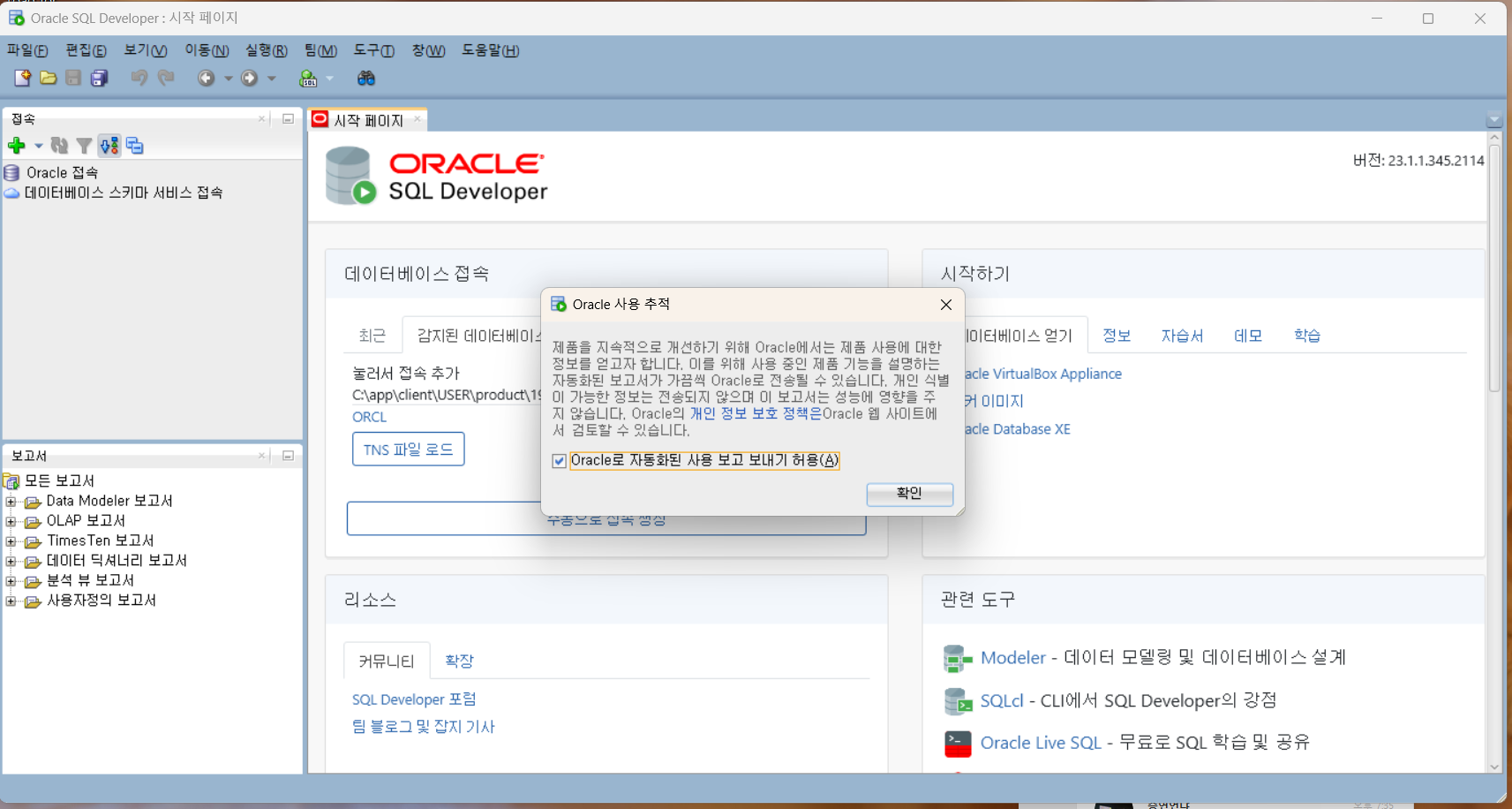Switch to the 정보 tab
The height and width of the screenshot is (809, 1512).
point(1117,336)
